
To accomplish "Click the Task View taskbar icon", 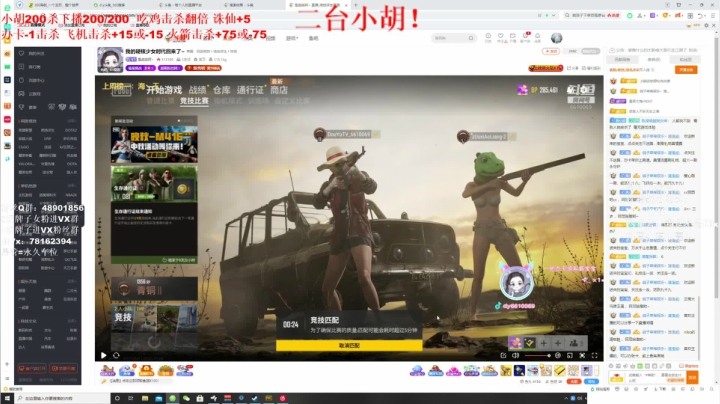I will [x=131, y=398].
